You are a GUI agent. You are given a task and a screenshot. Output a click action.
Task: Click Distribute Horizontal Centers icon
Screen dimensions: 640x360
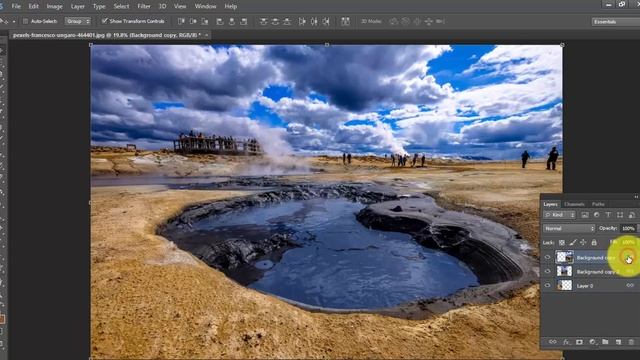314,21
